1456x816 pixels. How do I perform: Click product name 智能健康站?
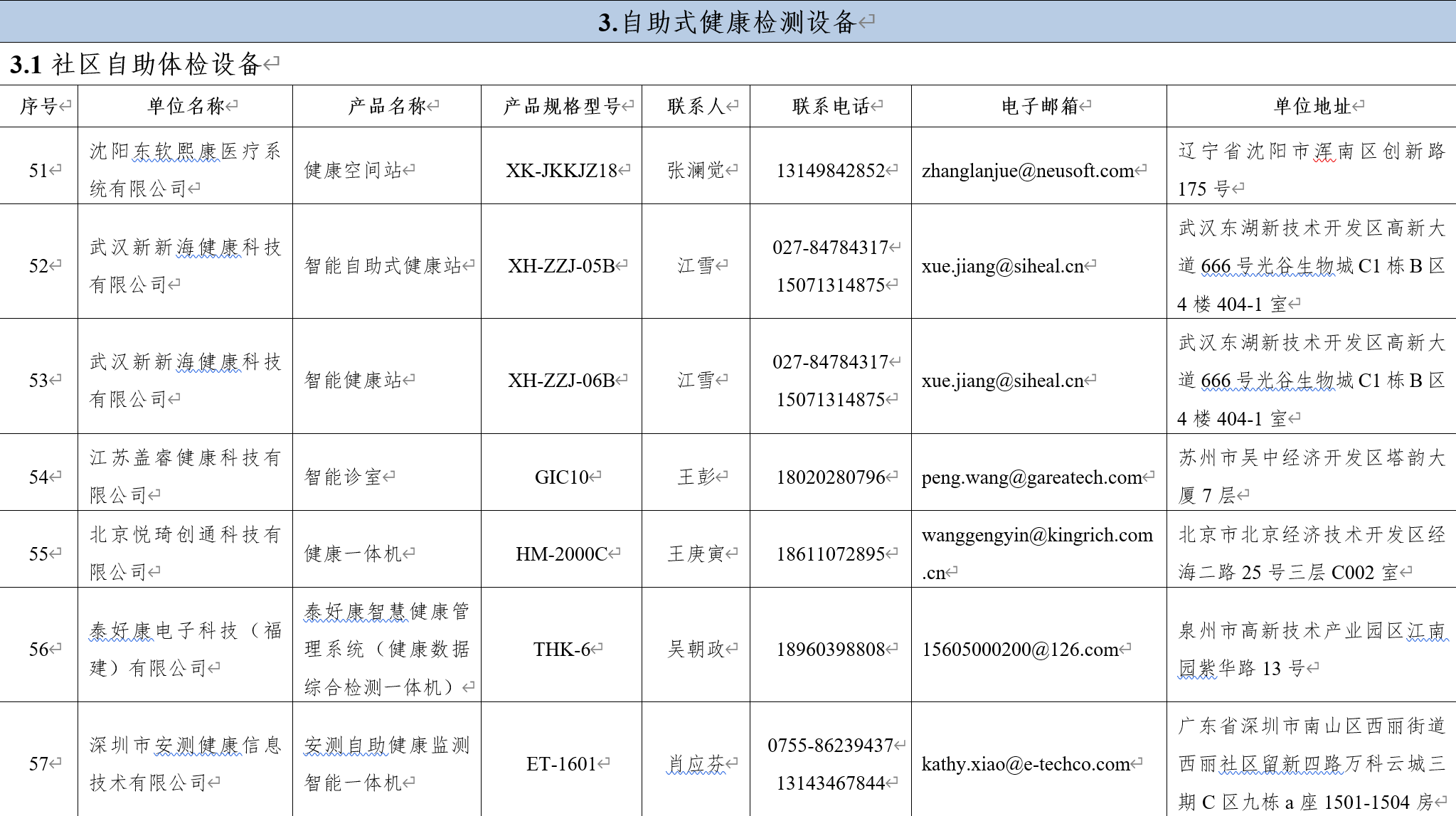coord(354,381)
